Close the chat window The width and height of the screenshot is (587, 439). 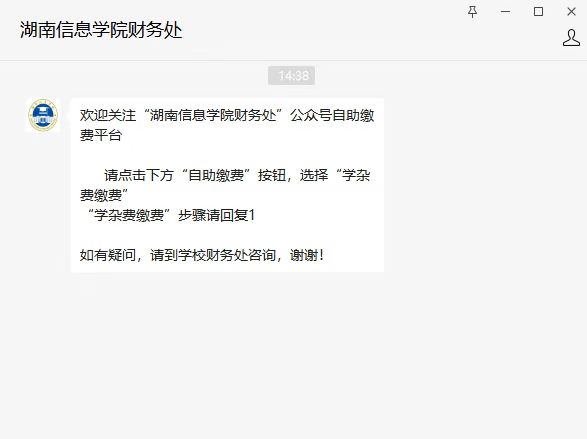(571, 12)
